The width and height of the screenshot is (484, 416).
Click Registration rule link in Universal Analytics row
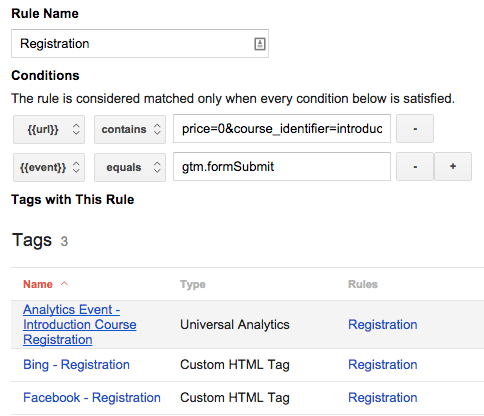383,325
